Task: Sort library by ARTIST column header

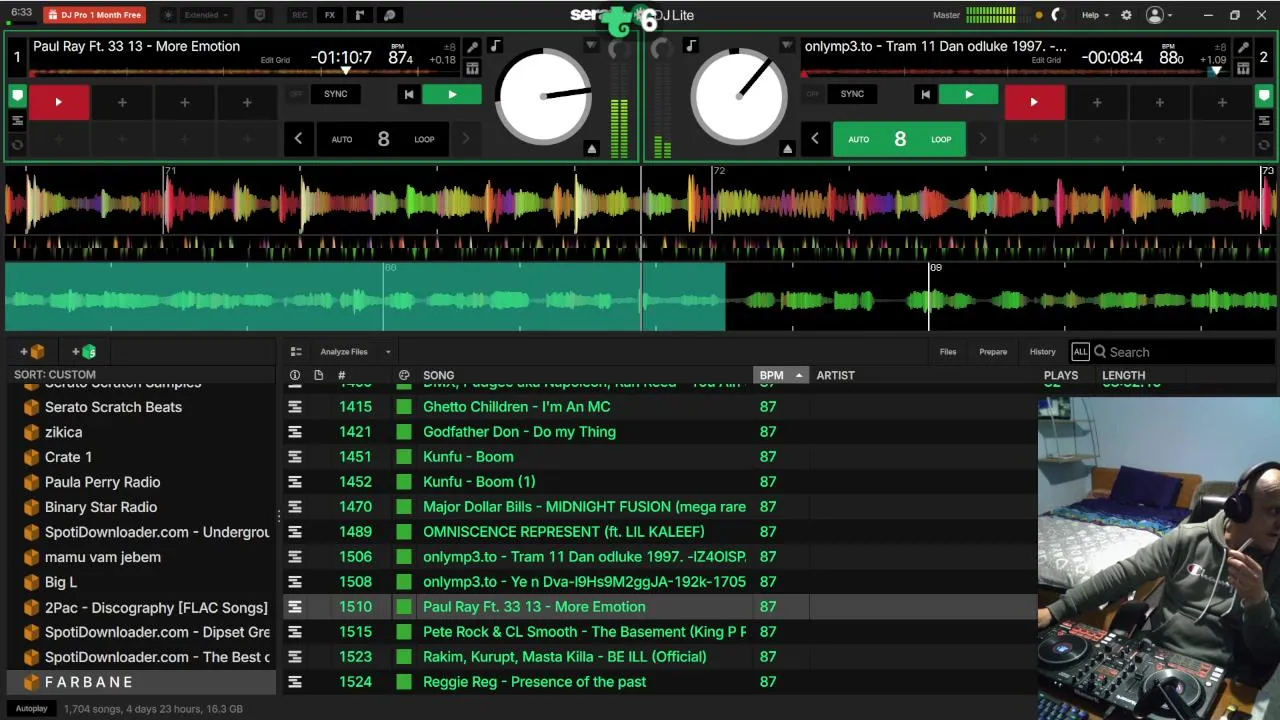Action: [836, 375]
